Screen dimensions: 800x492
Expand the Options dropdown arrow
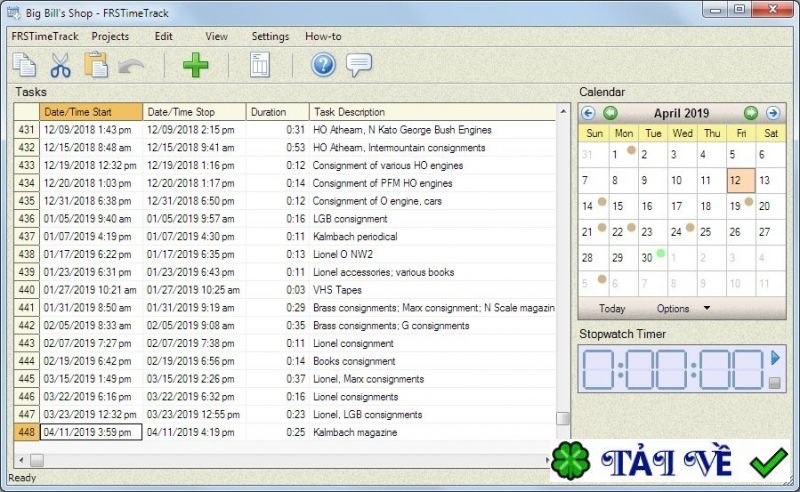(707, 308)
